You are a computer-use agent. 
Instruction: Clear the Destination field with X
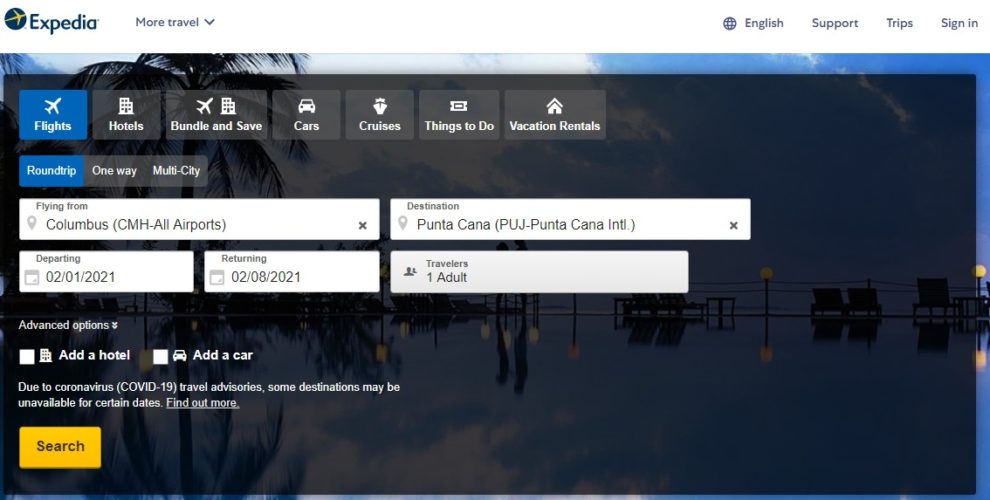click(x=733, y=226)
